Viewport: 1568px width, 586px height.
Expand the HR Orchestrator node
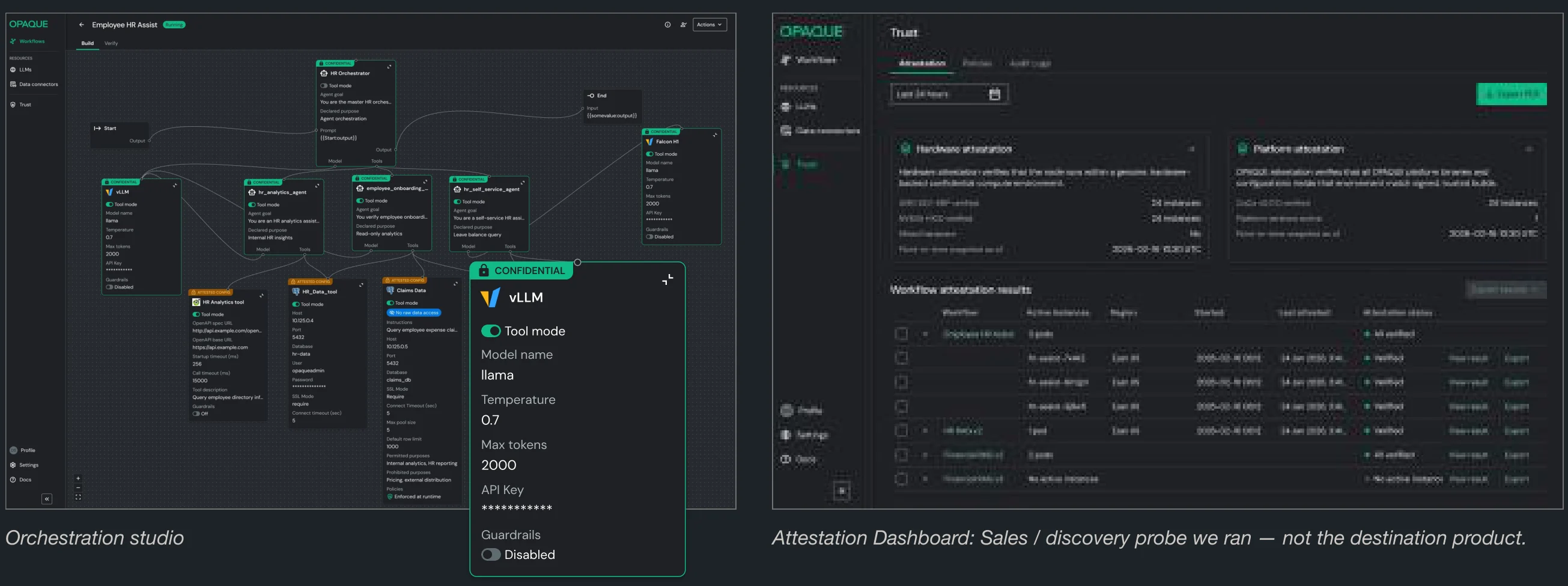389,66
